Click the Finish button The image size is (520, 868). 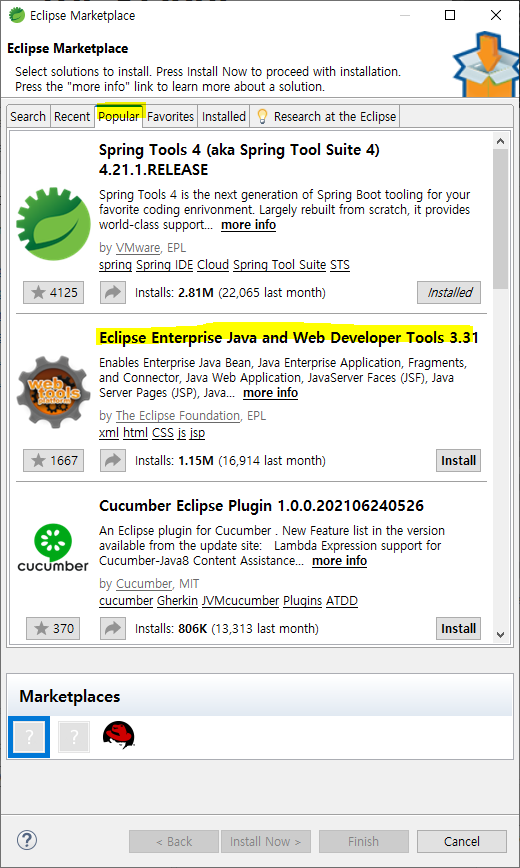click(363, 841)
